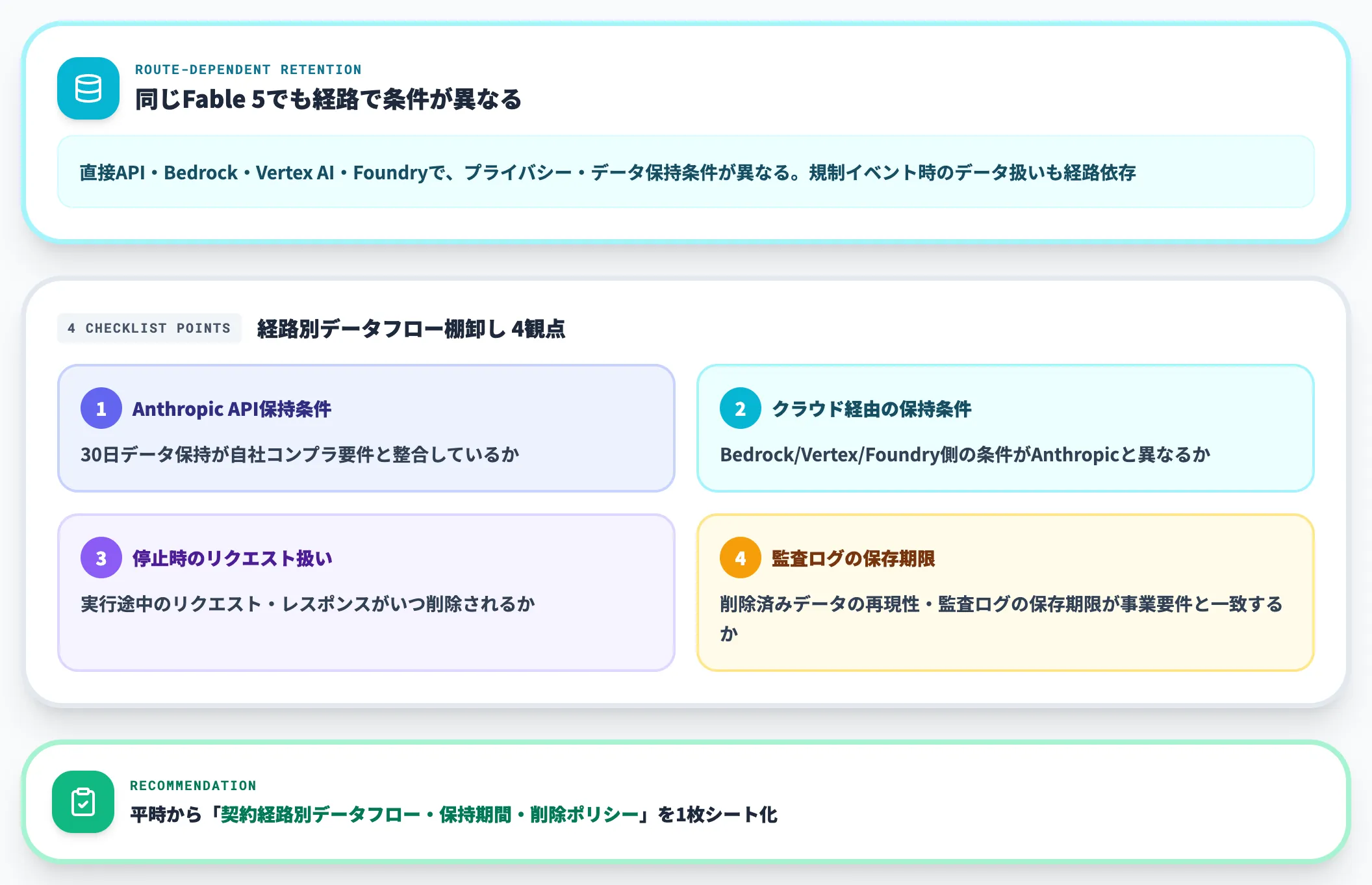Click green text '契約経路別データフロー・保持期間・削除ポリシー'
This screenshot has width=1372, height=885.
click(x=429, y=814)
